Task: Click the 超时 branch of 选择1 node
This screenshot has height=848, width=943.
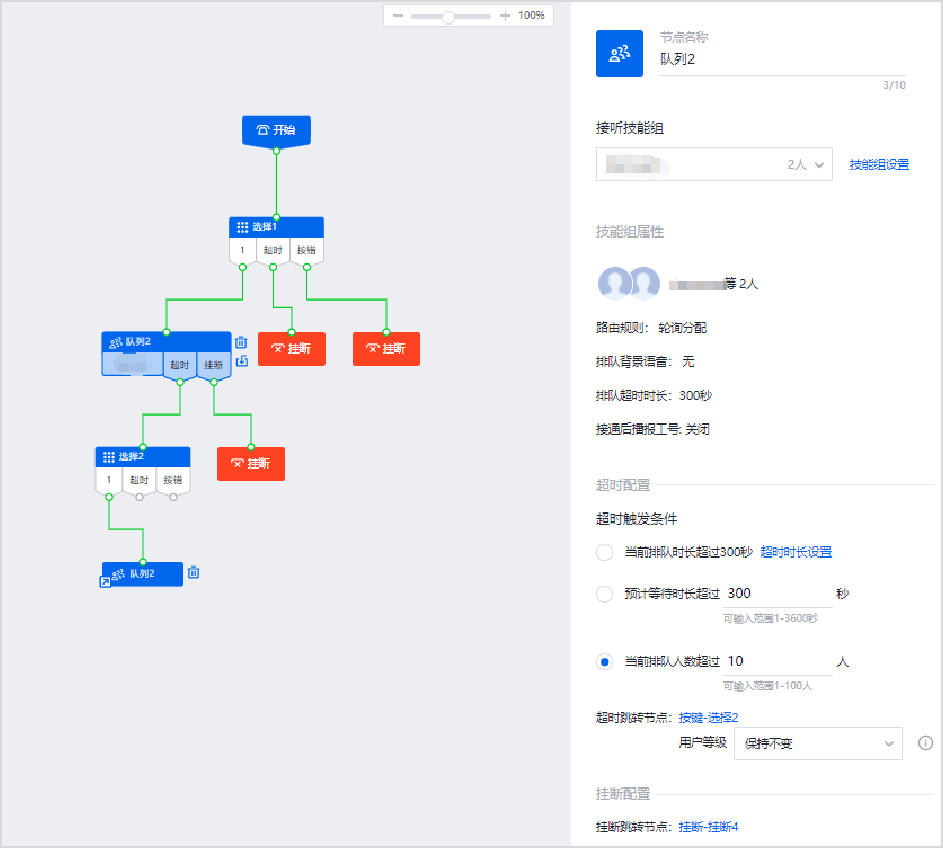Action: [273, 250]
